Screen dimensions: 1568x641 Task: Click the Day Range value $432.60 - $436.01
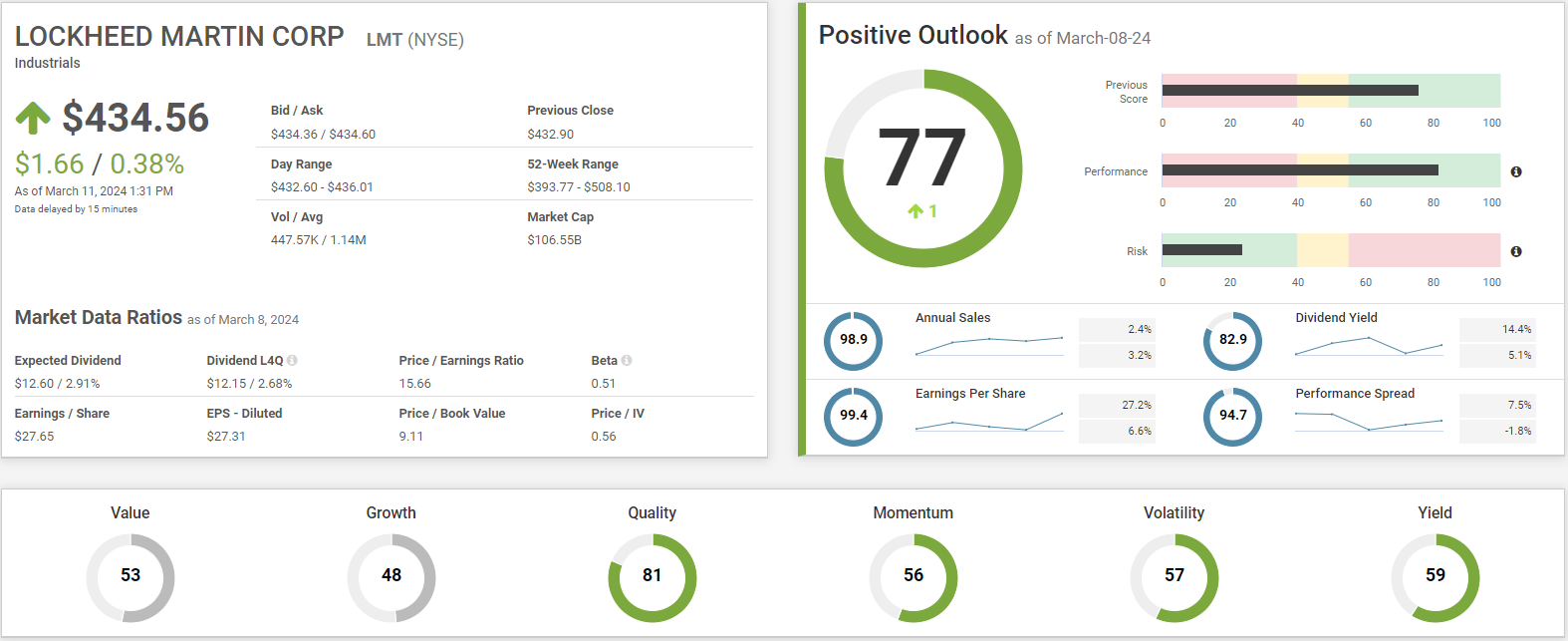[322, 187]
